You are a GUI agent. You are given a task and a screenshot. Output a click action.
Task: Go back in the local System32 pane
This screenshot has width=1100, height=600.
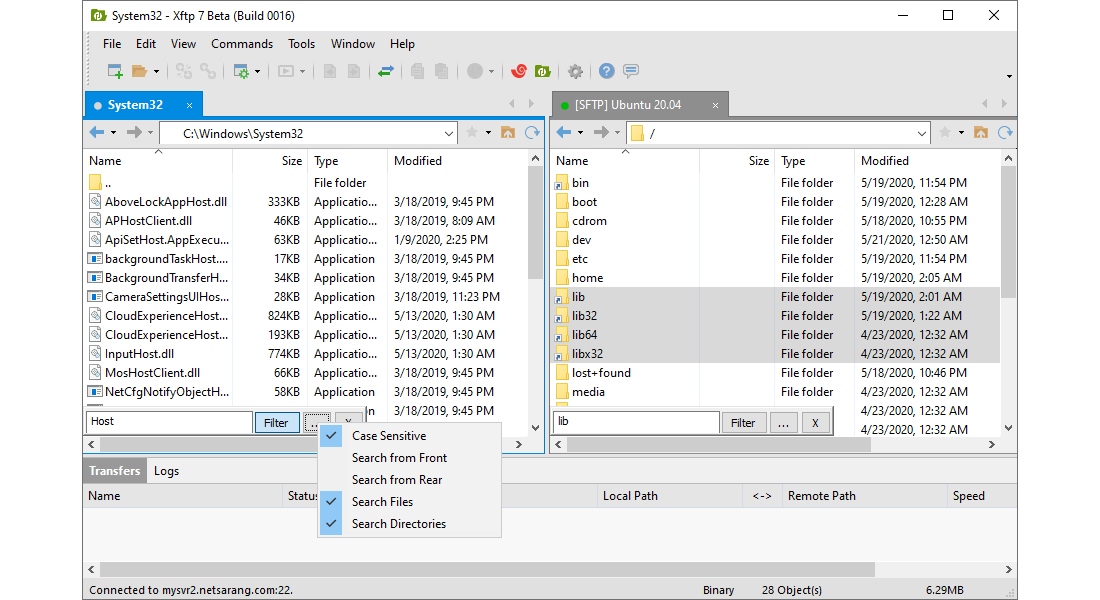(97, 133)
